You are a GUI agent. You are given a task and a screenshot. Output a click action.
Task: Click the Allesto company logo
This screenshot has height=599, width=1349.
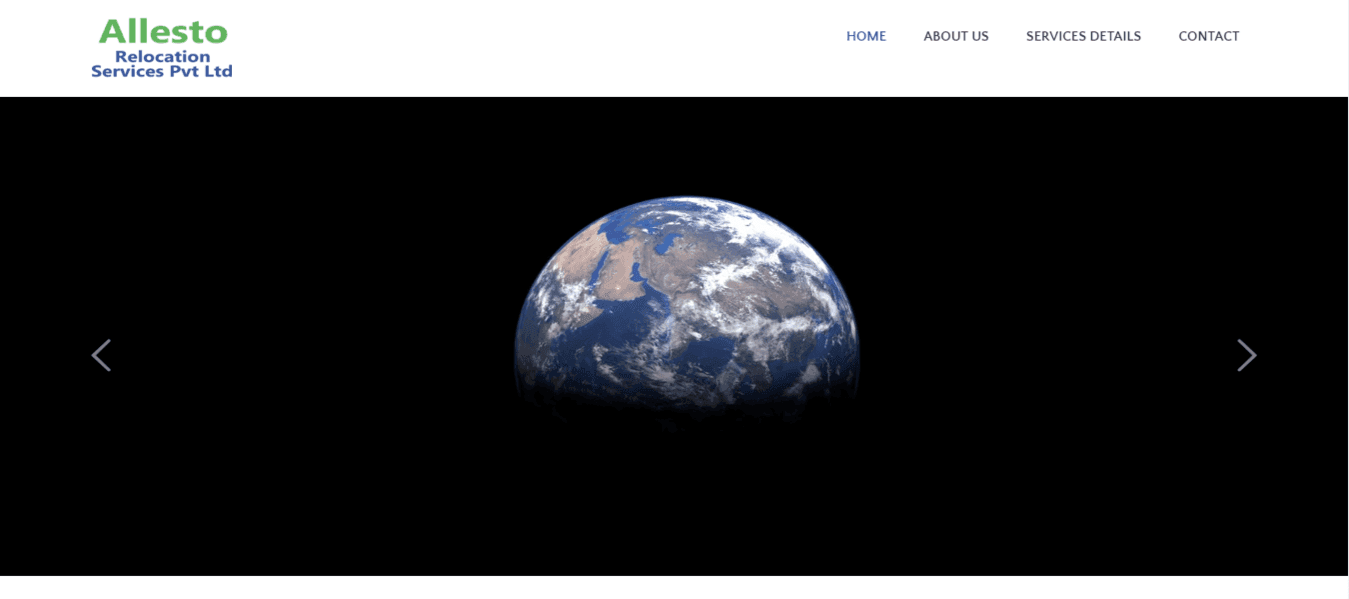(162, 48)
